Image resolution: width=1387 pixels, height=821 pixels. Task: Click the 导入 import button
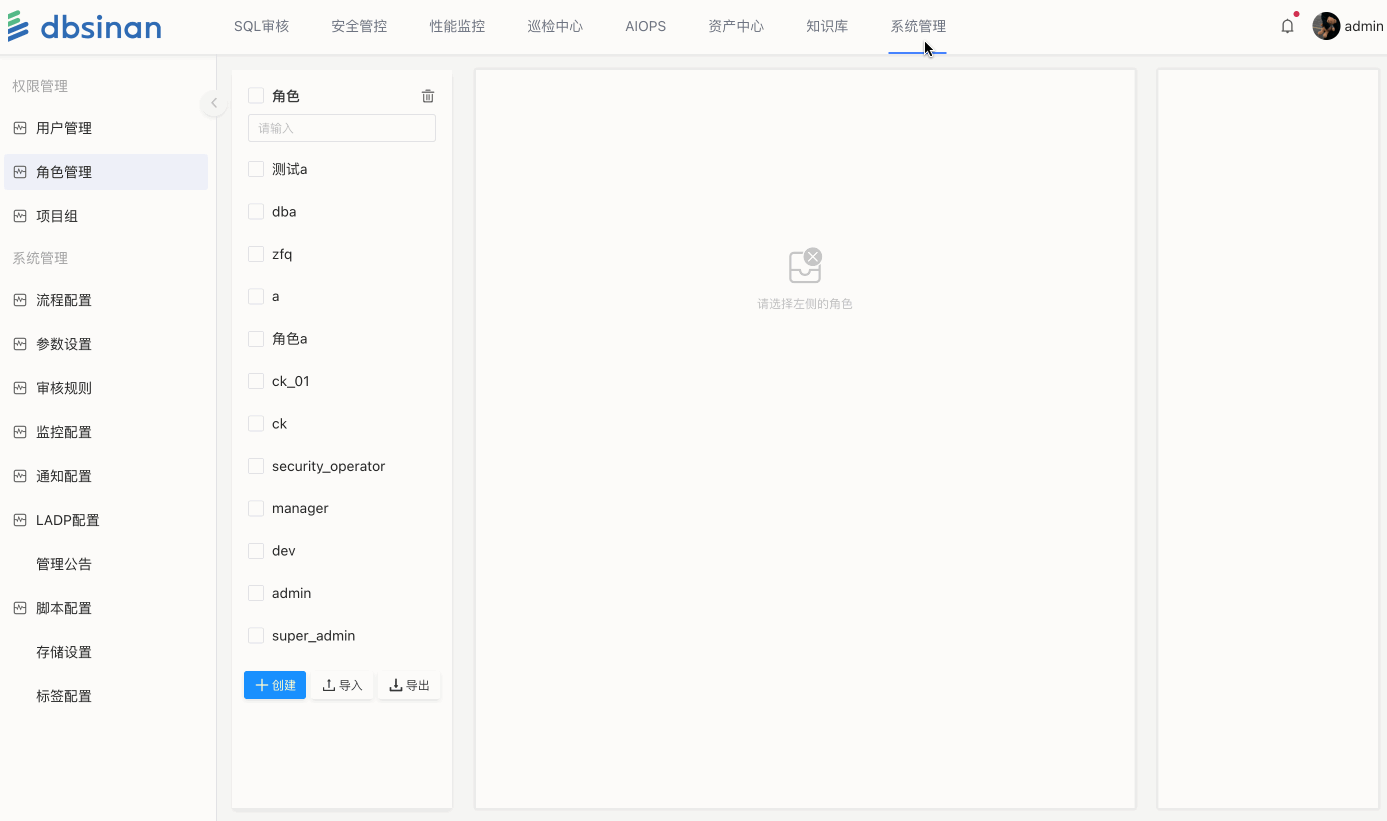[x=342, y=685]
